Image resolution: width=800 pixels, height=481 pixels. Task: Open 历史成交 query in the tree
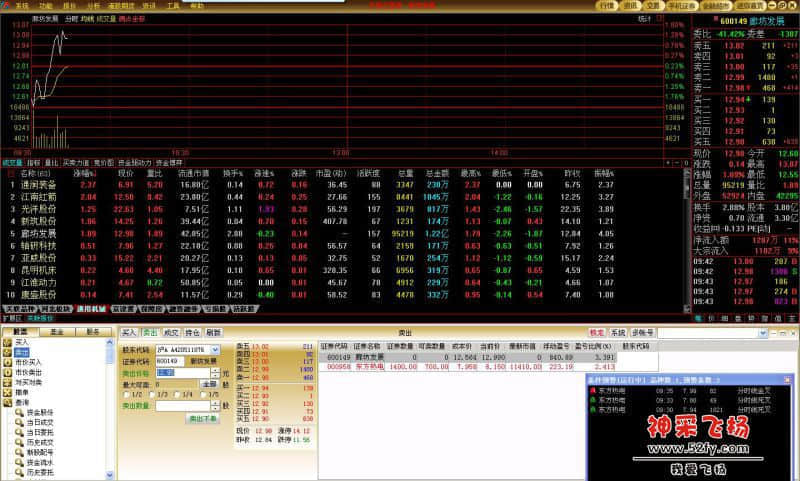click(x=33, y=440)
